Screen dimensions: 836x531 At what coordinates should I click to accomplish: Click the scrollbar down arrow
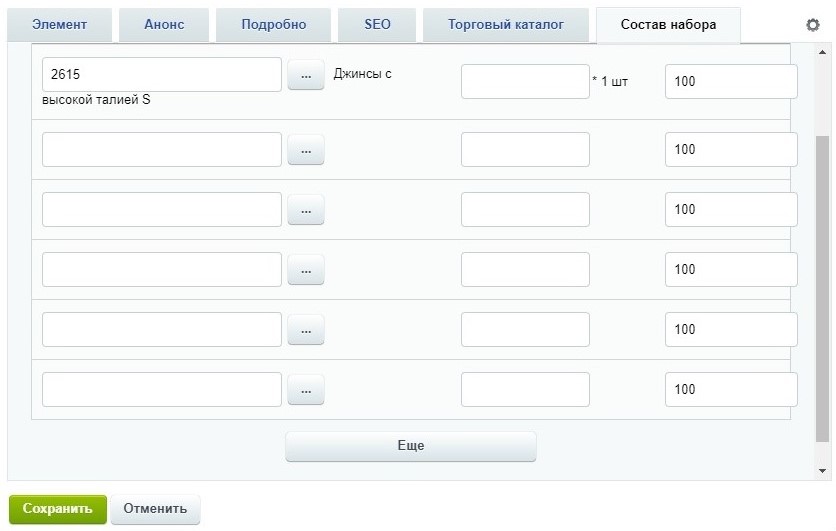[822, 471]
